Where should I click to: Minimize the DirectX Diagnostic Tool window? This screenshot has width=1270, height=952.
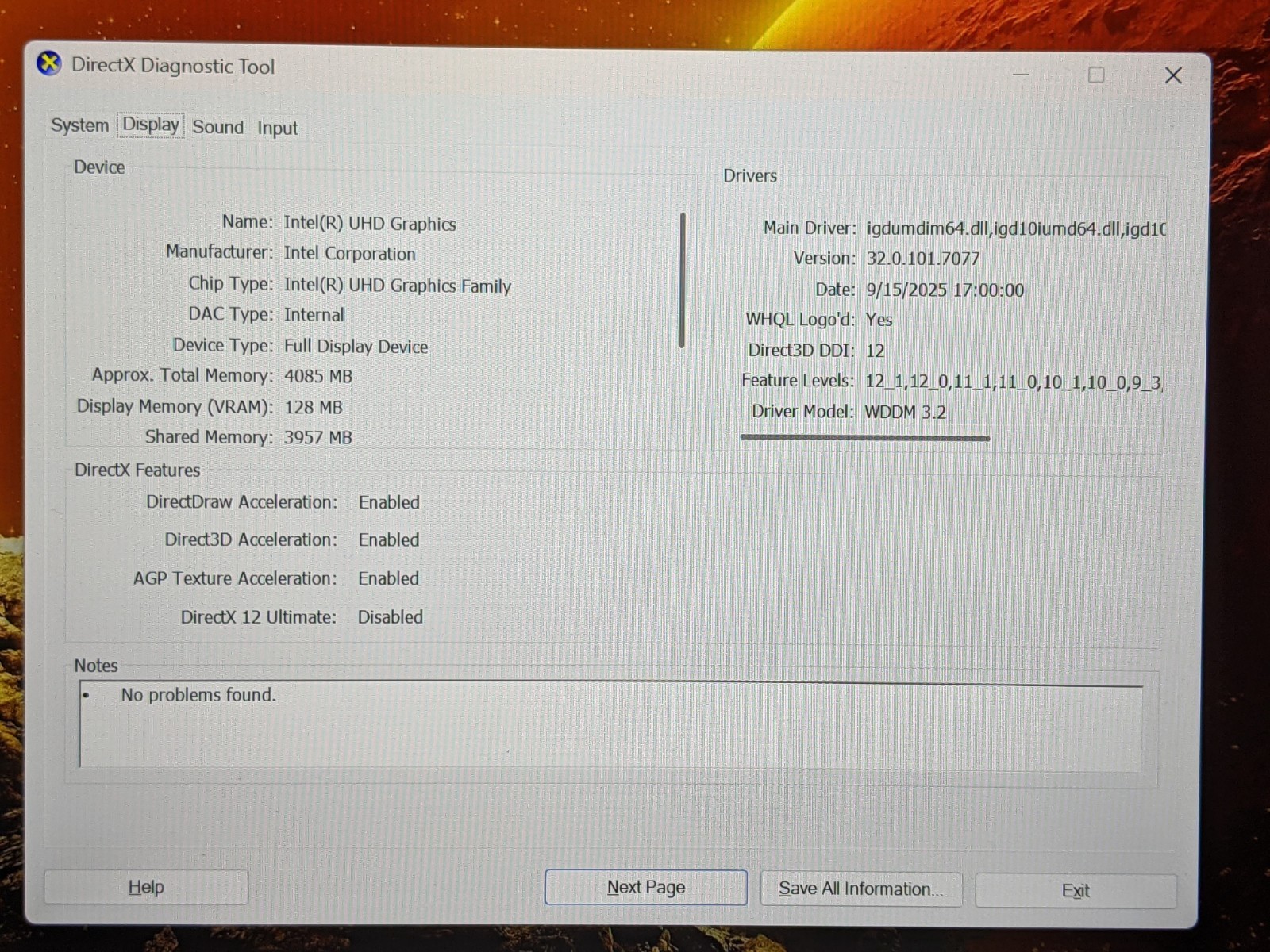pos(1022,75)
